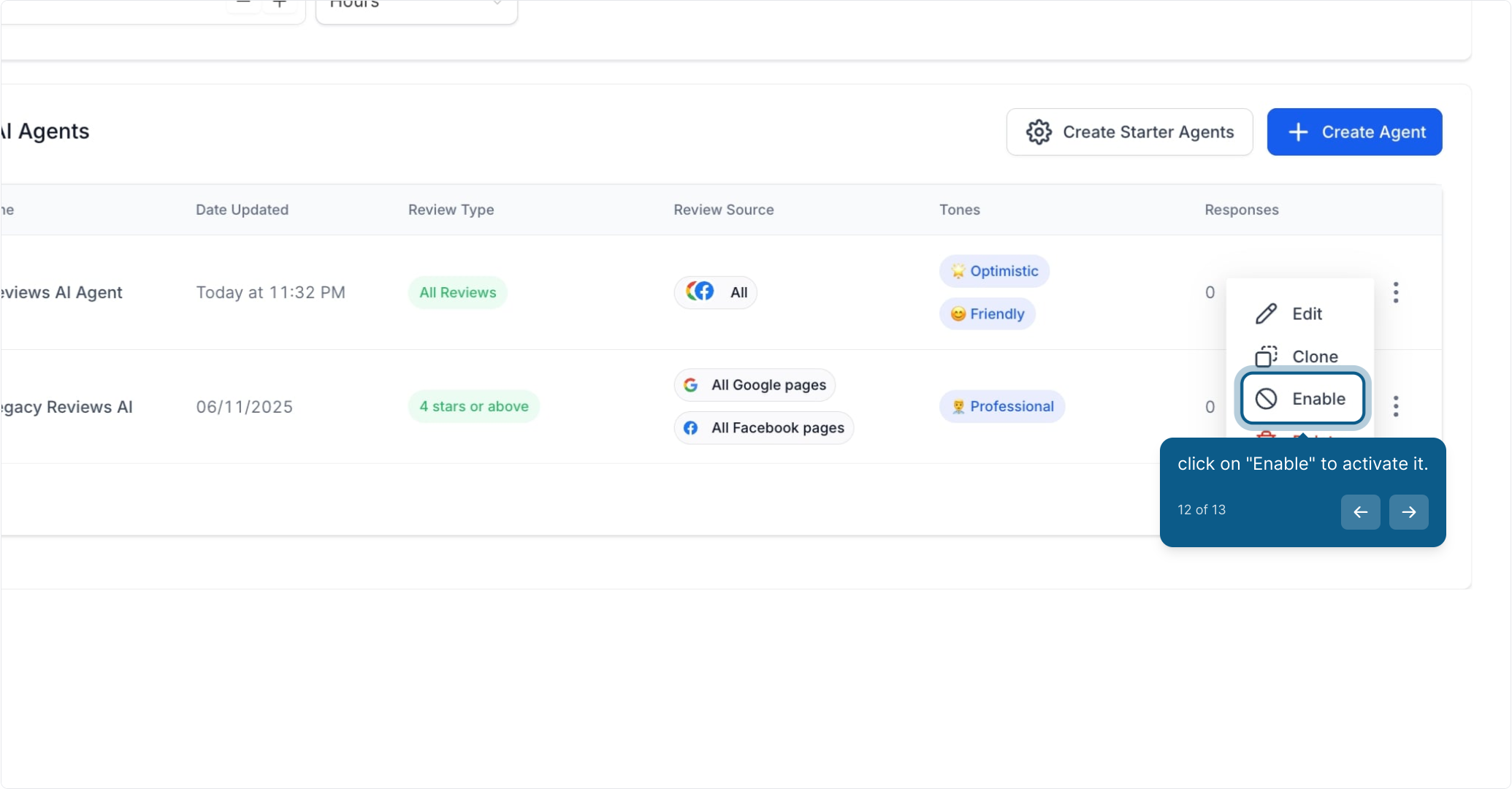The image size is (1512, 789).
Task: Click the Enable circle-slash icon
Action: tap(1266, 399)
